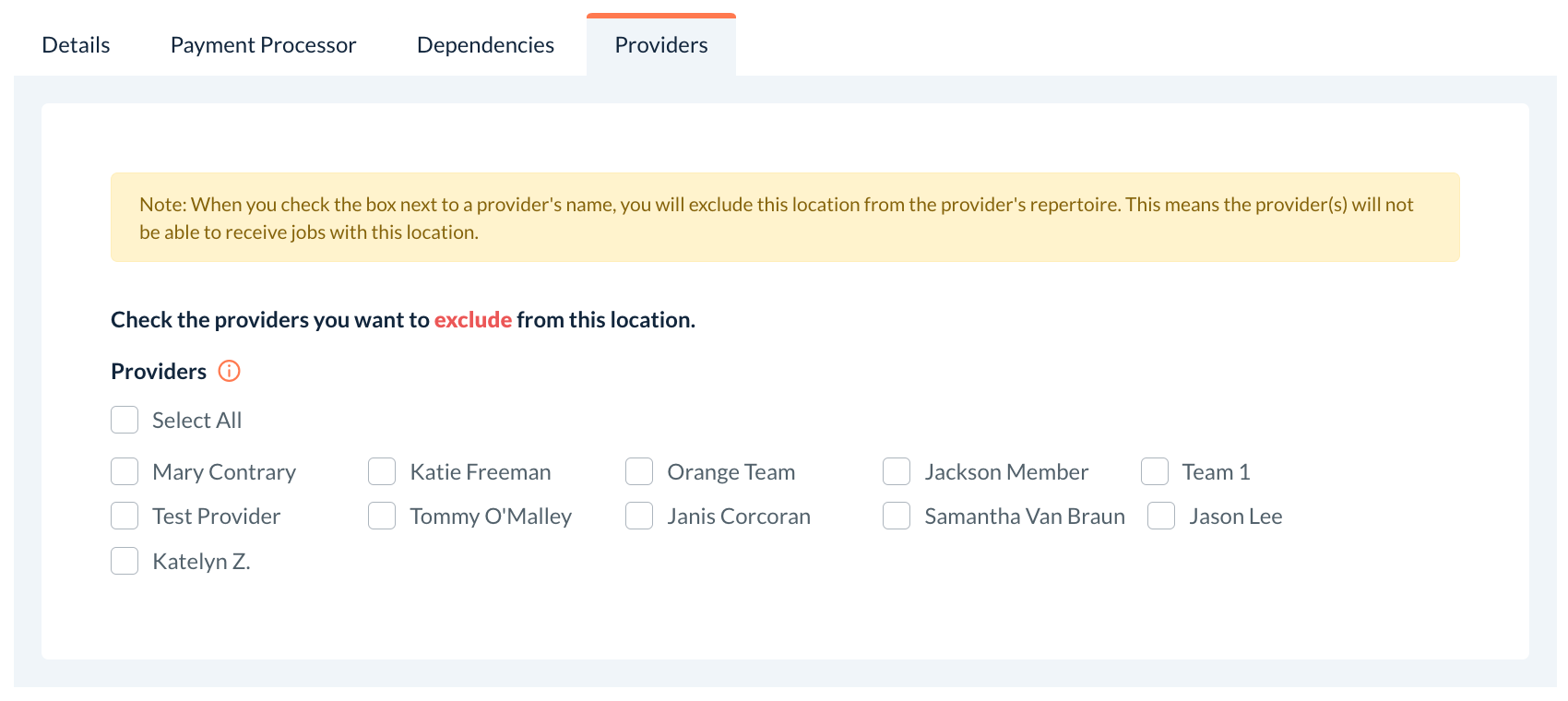This screenshot has width=1568, height=701.
Task: Exclude Mary Contrary from this location
Action: pyautogui.click(x=125, y=471)
